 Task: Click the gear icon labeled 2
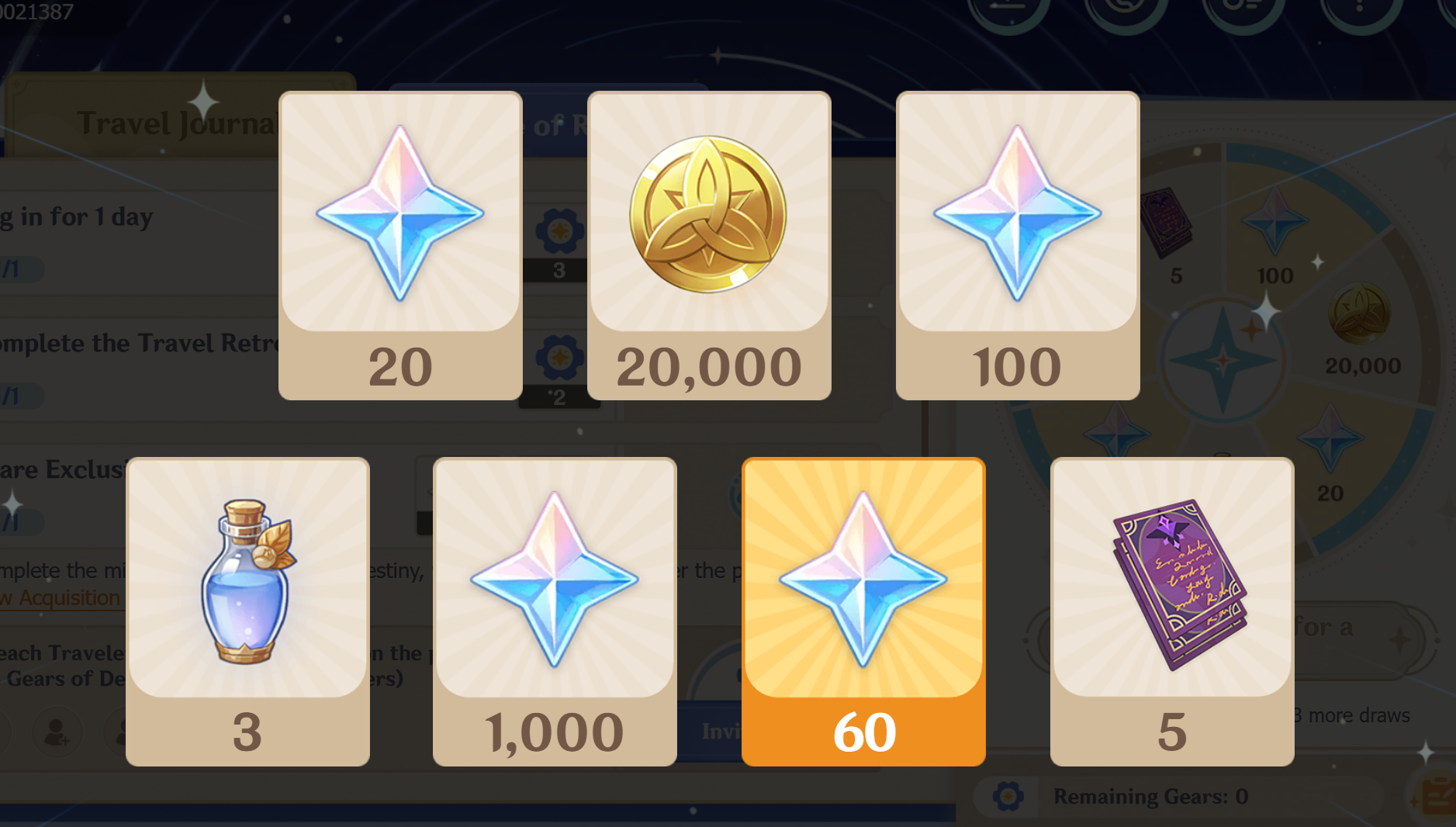coord(559,358)
